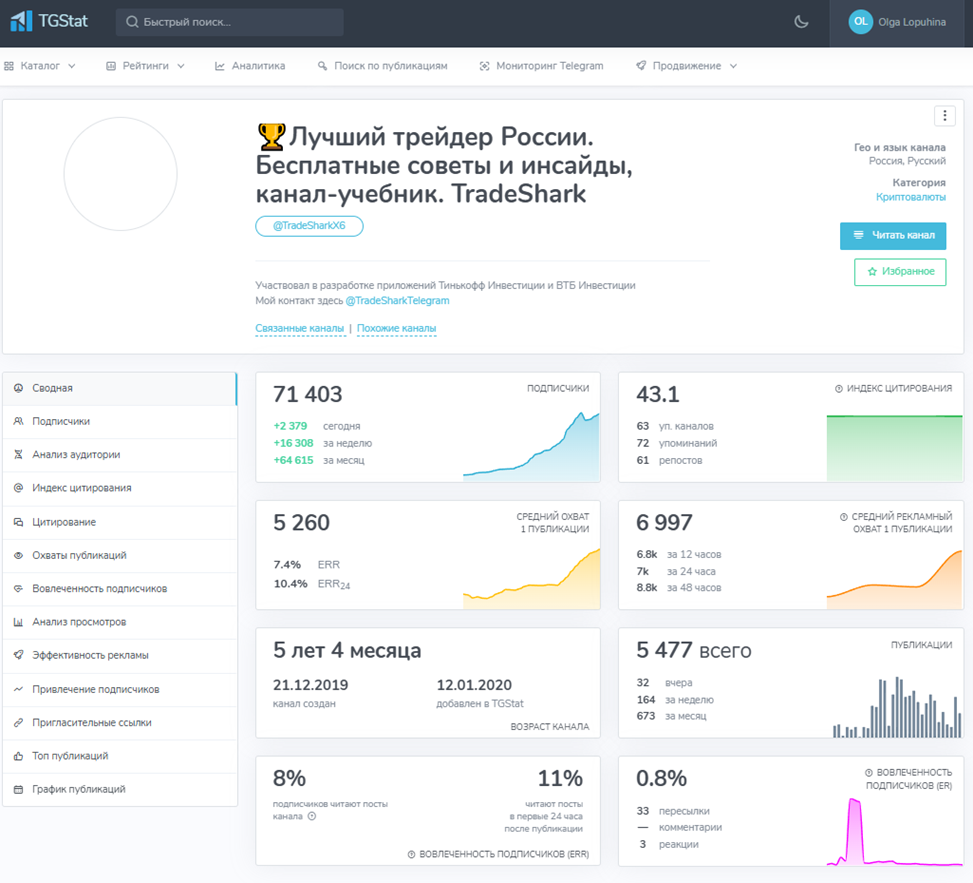Click the Топ публикаций thumbs-up icon
Image resolution: width=973 pixels, height=883 pixels.
[x=19, y=756]
